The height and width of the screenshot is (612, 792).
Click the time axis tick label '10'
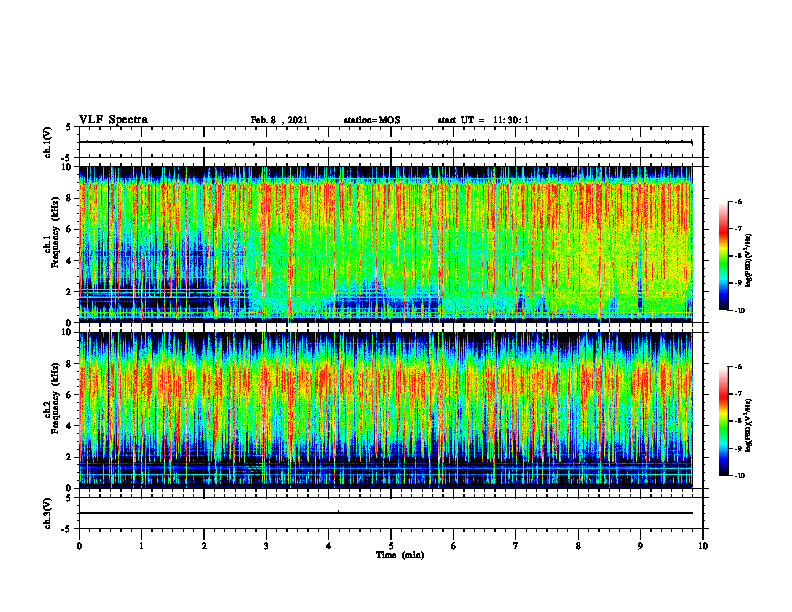click(x=703, y=546)
